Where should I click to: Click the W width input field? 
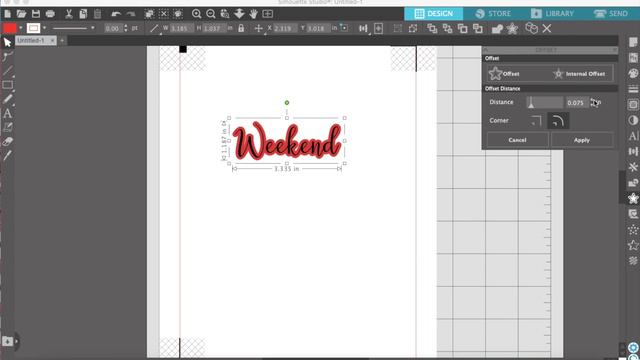[x=181, y=28]
